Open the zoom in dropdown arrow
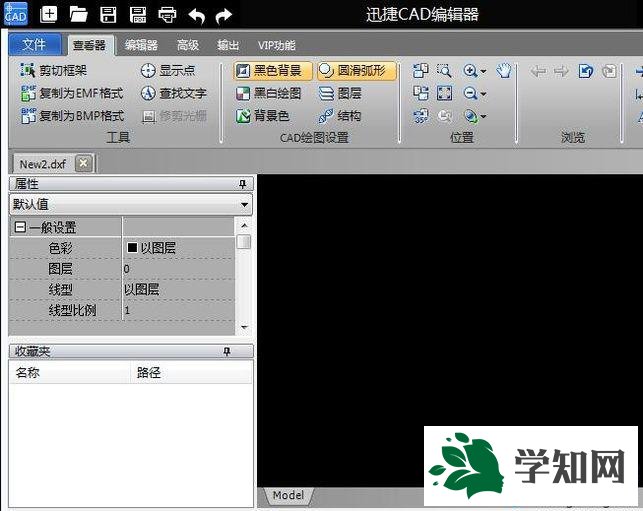Screen dimensions: 643x511 483,71
